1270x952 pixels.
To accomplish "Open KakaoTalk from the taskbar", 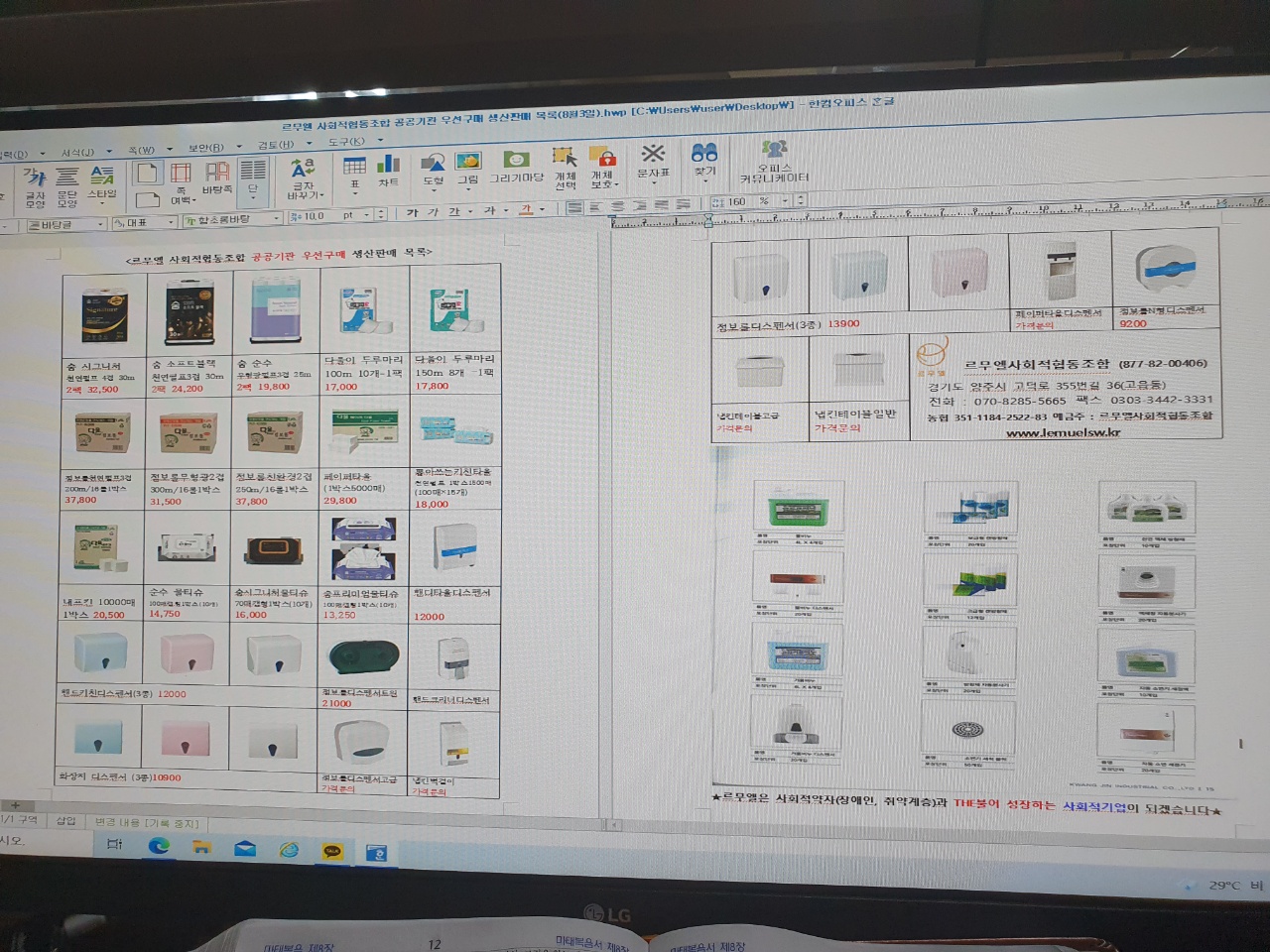I will (333, 851).
